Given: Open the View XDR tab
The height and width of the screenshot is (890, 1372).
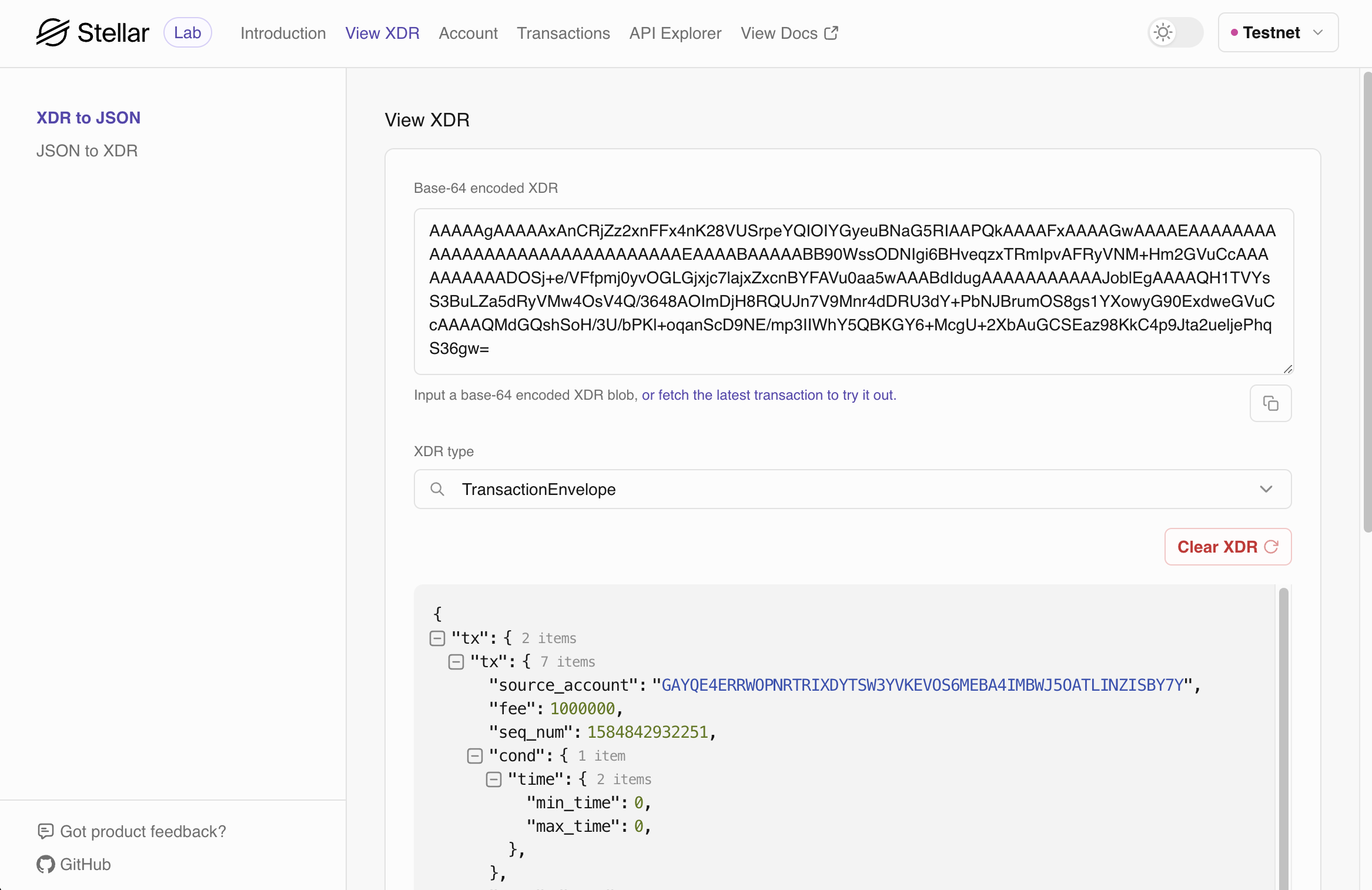Looking at the screenshot, I should click(382, 34).
